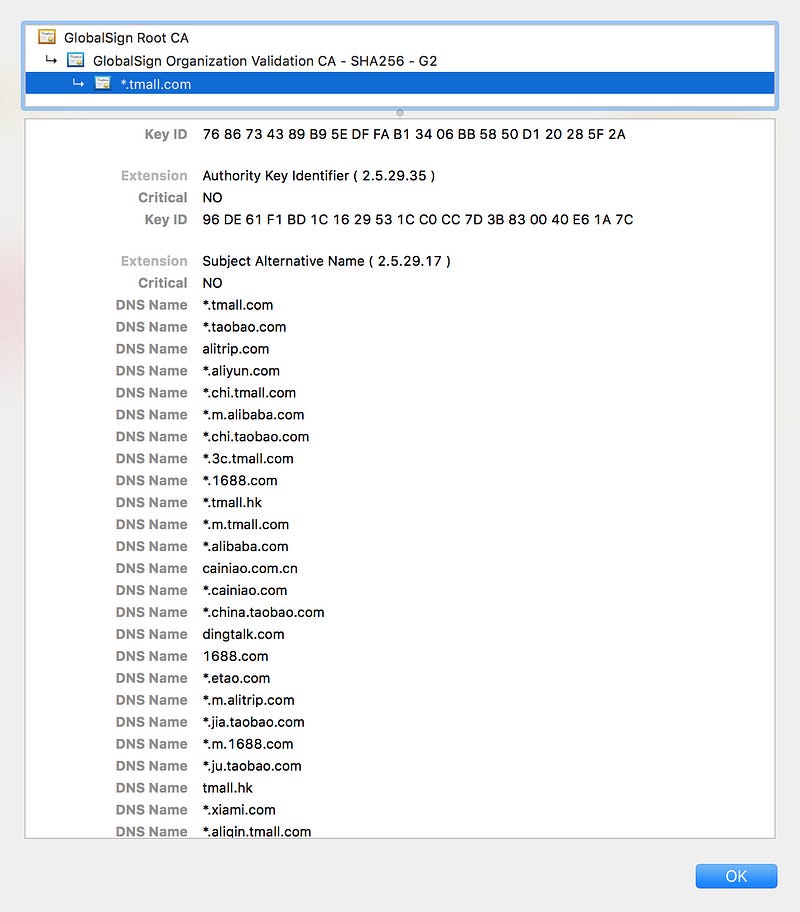Click the split pane divider handle dot

(400, 113)
